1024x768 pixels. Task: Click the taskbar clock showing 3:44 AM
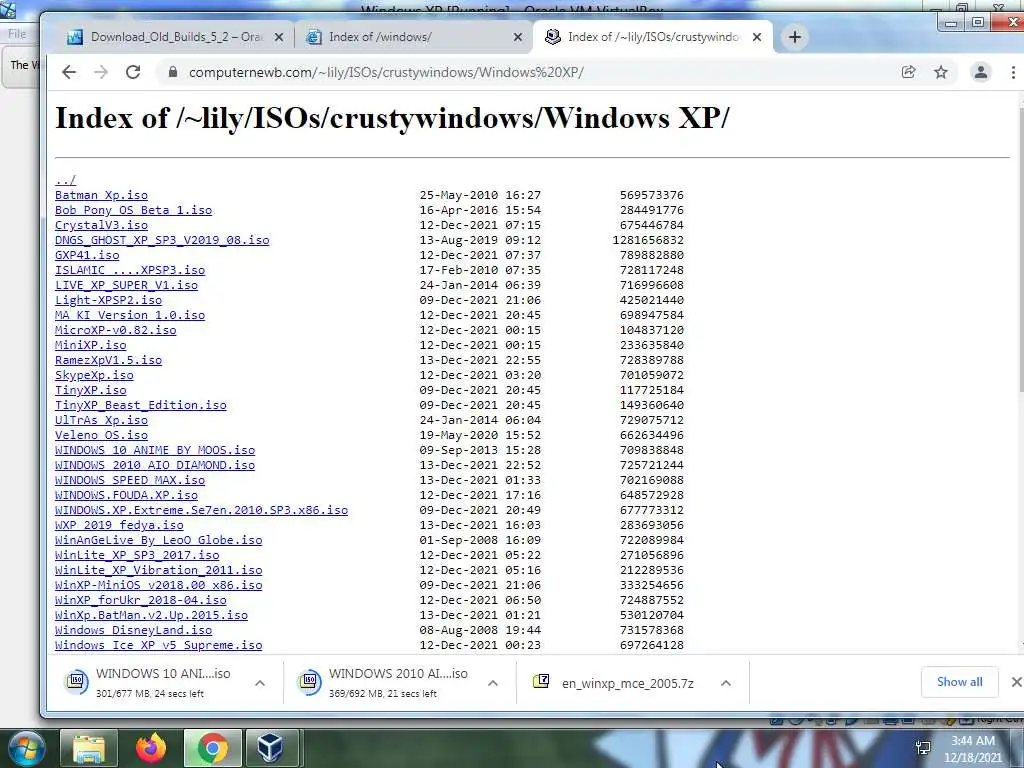(972, 749)
